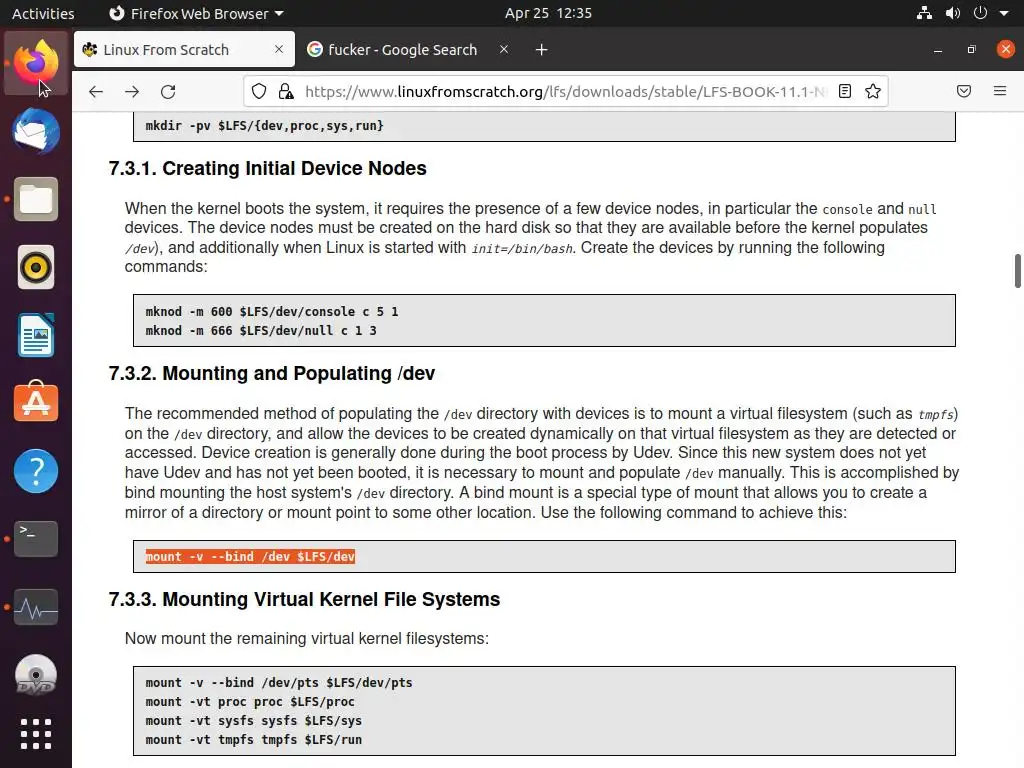Reload the current page
Viewport: 1024px width, 768px height.
(x=168, y=91)
